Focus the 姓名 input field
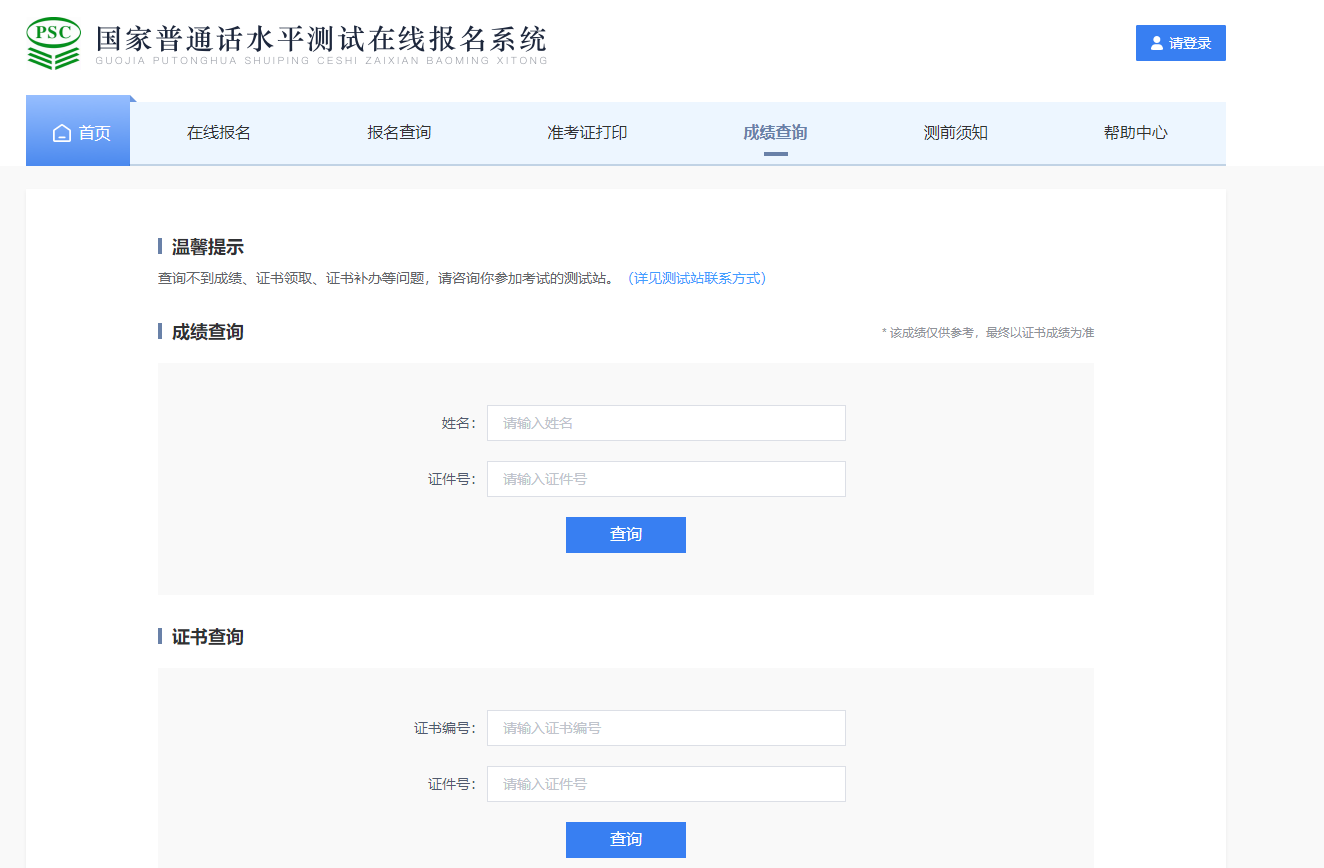The image size is (1324, 868). pos(666,423)
